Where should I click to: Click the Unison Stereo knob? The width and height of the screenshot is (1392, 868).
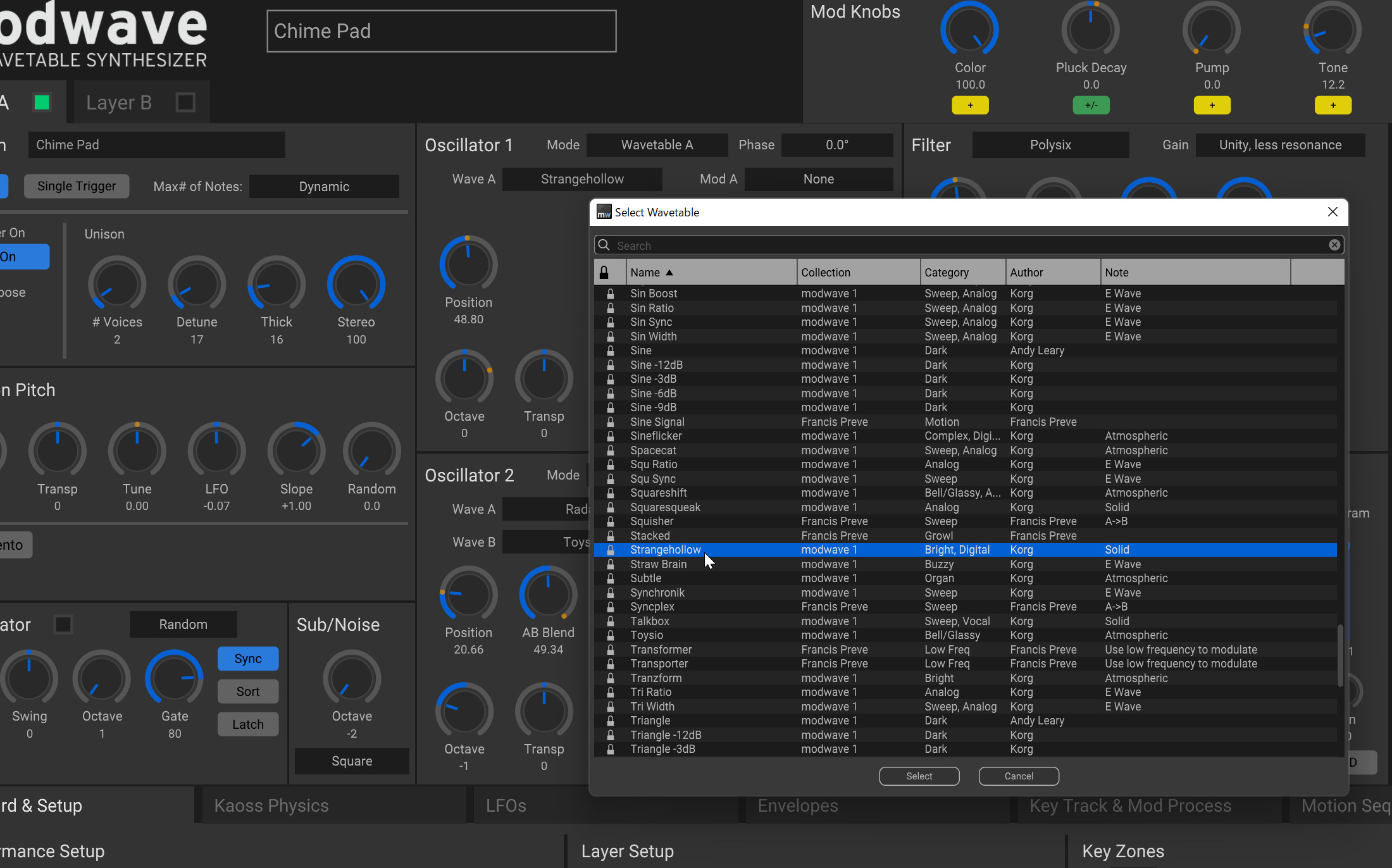tap(356, 285)
